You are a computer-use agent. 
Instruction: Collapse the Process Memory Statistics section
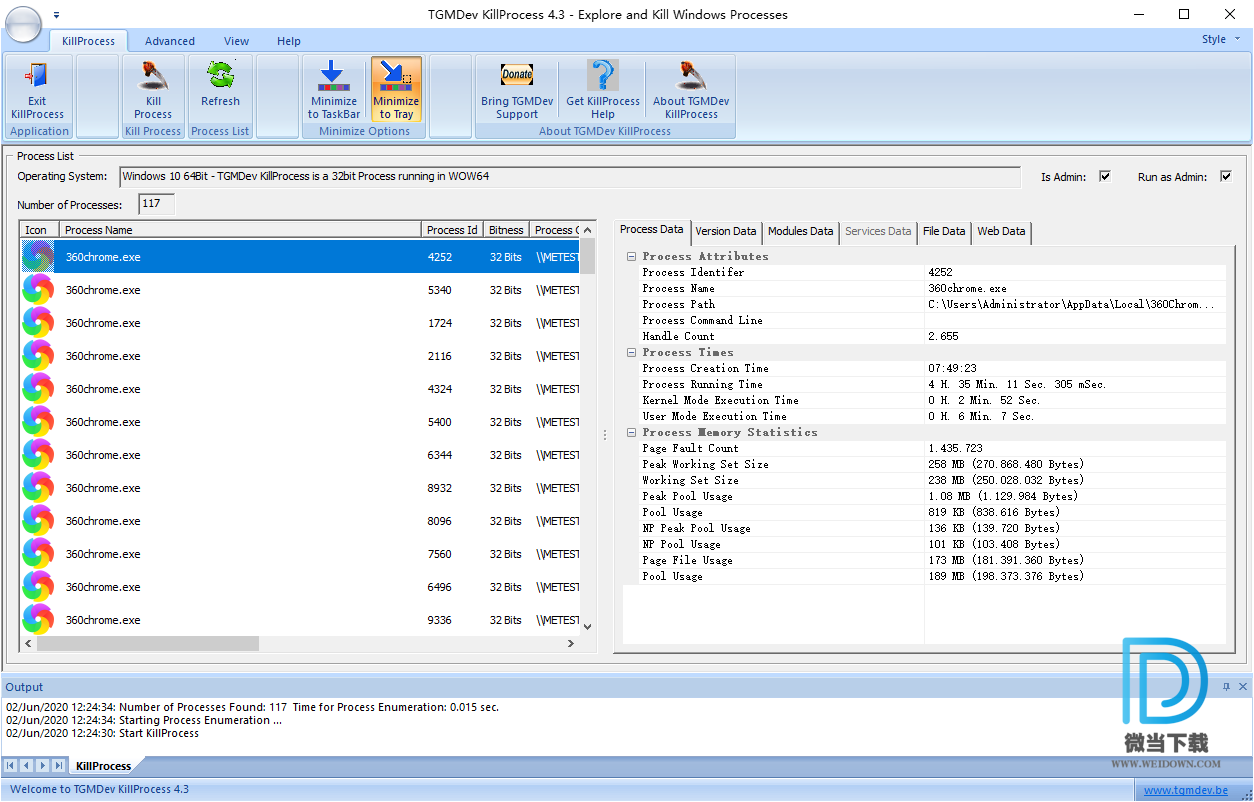[632, 433]
